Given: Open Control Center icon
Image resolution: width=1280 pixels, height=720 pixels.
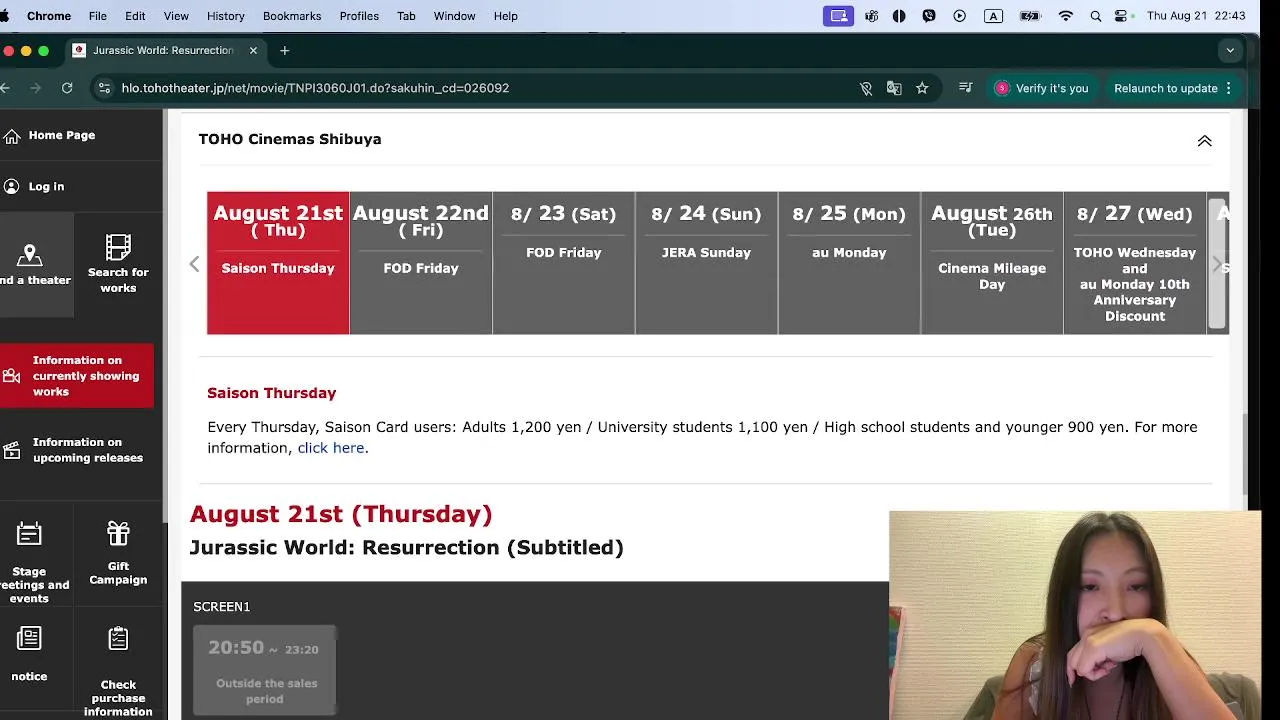Looking at the screenshot, I should pyautogui.click(x=1121, y=16).
